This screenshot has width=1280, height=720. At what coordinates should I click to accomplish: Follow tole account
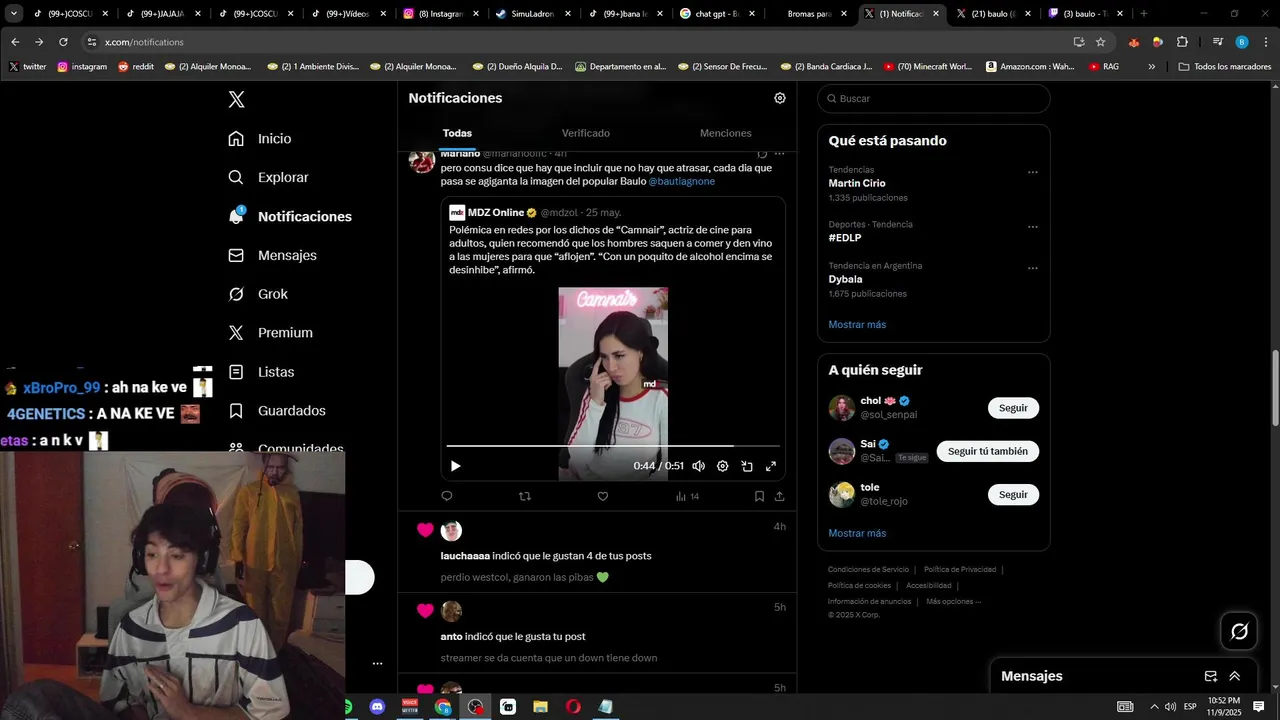click(x=1013, y=494)
